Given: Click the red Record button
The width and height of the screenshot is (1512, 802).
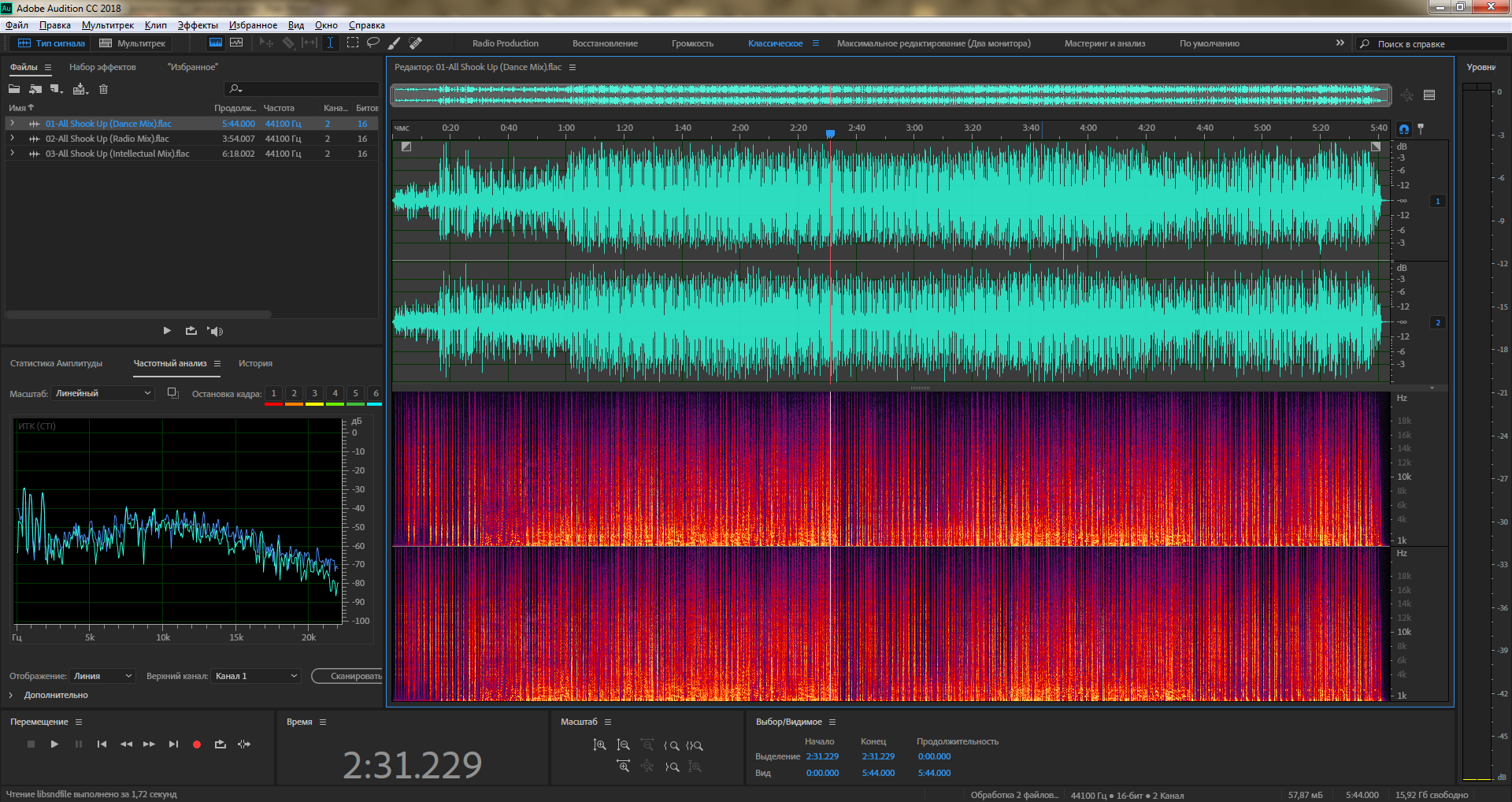Looking at the screenshot, I should coord(197,744).
